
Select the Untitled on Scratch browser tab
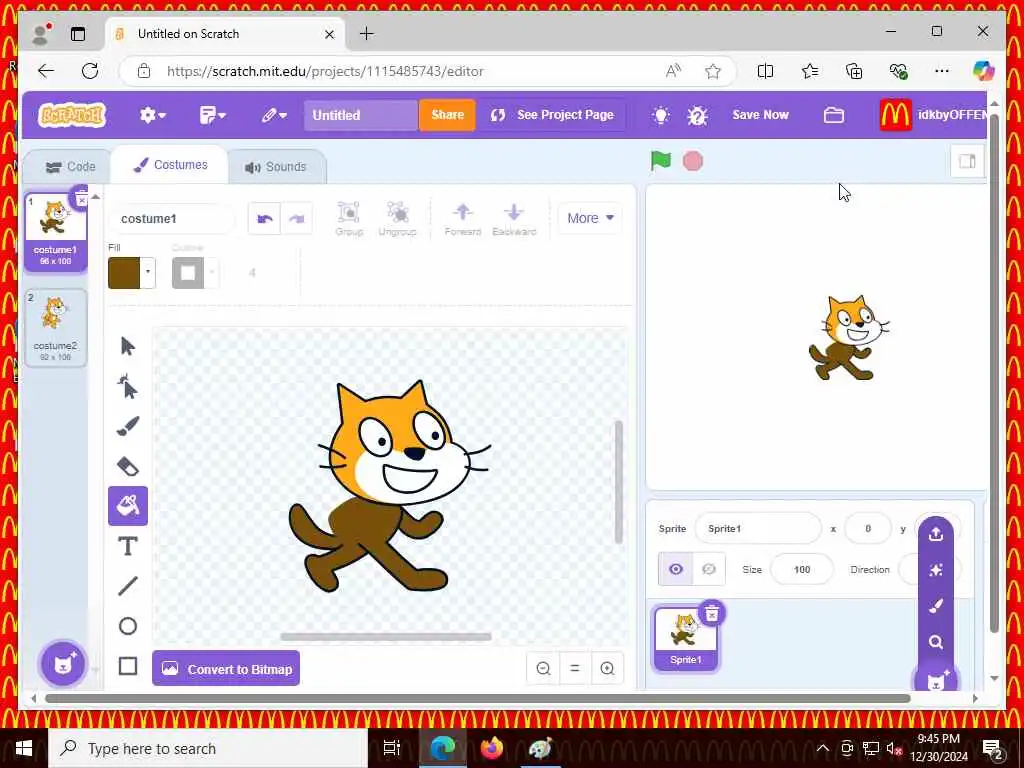[223, 34]
